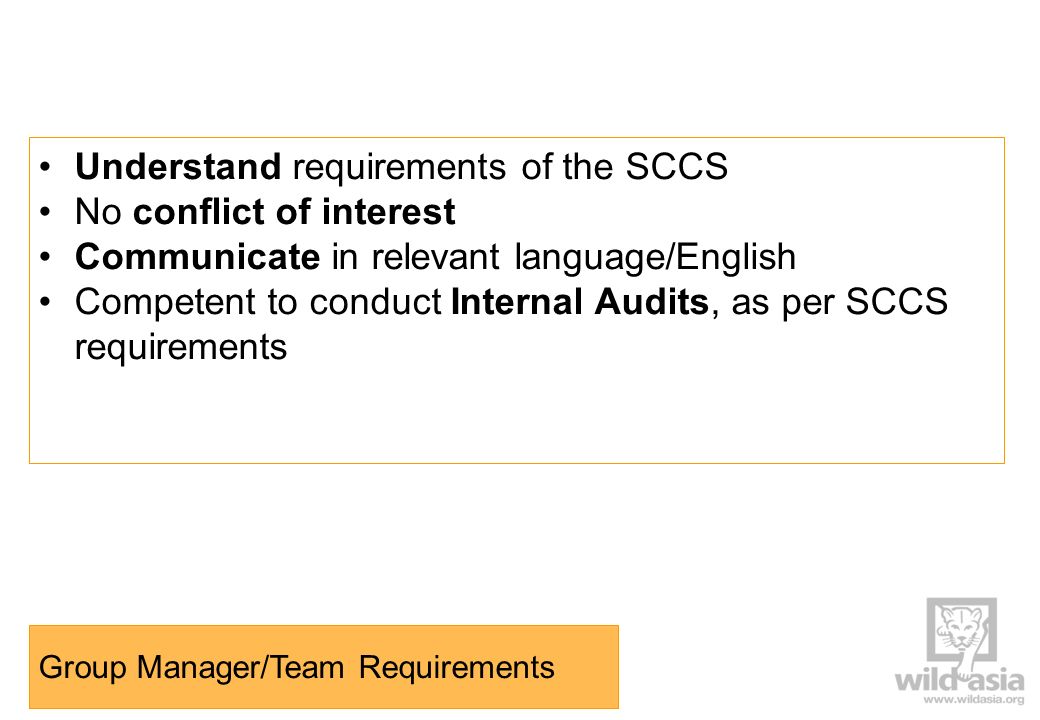Select the orange Group Manager/Team Requirements box
The height and width of the screenshot is (720, 1040).
[324, 666]
